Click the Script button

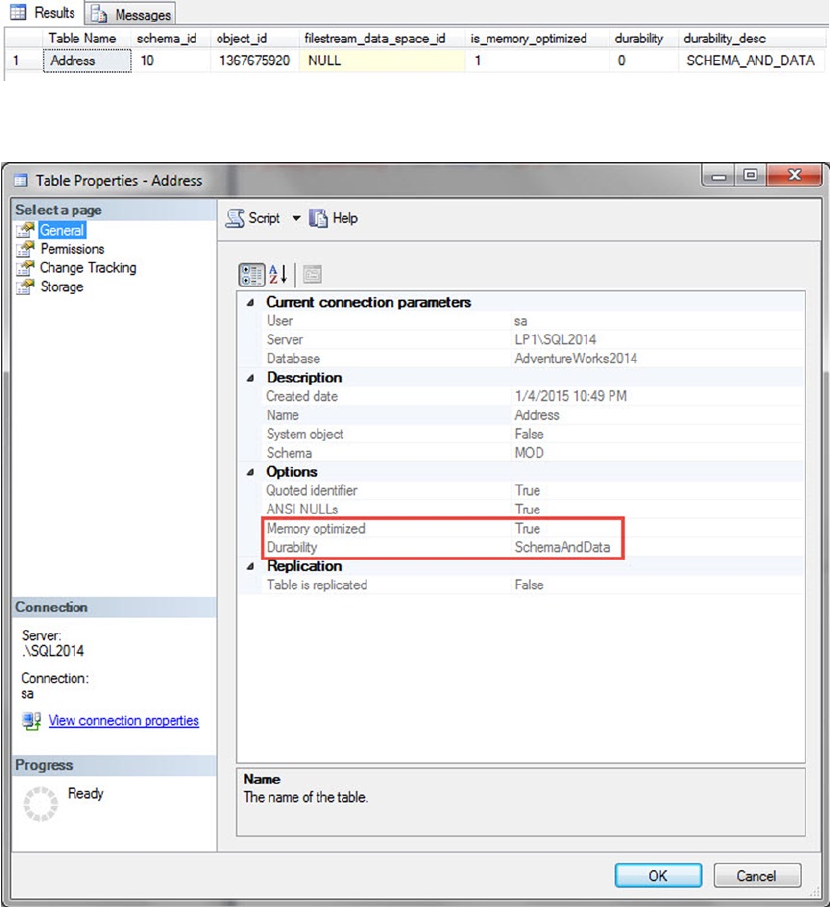tap(253, 218)
